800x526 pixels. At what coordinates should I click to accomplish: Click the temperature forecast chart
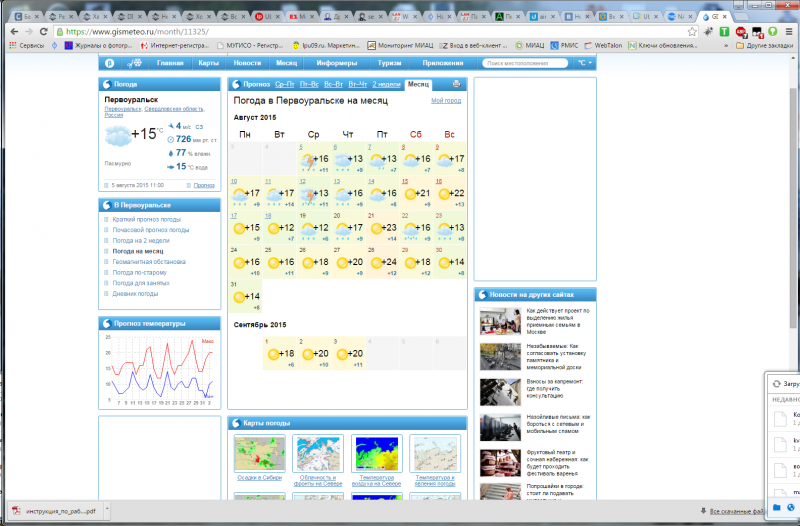pyautogui.click(x=160, y=370)
